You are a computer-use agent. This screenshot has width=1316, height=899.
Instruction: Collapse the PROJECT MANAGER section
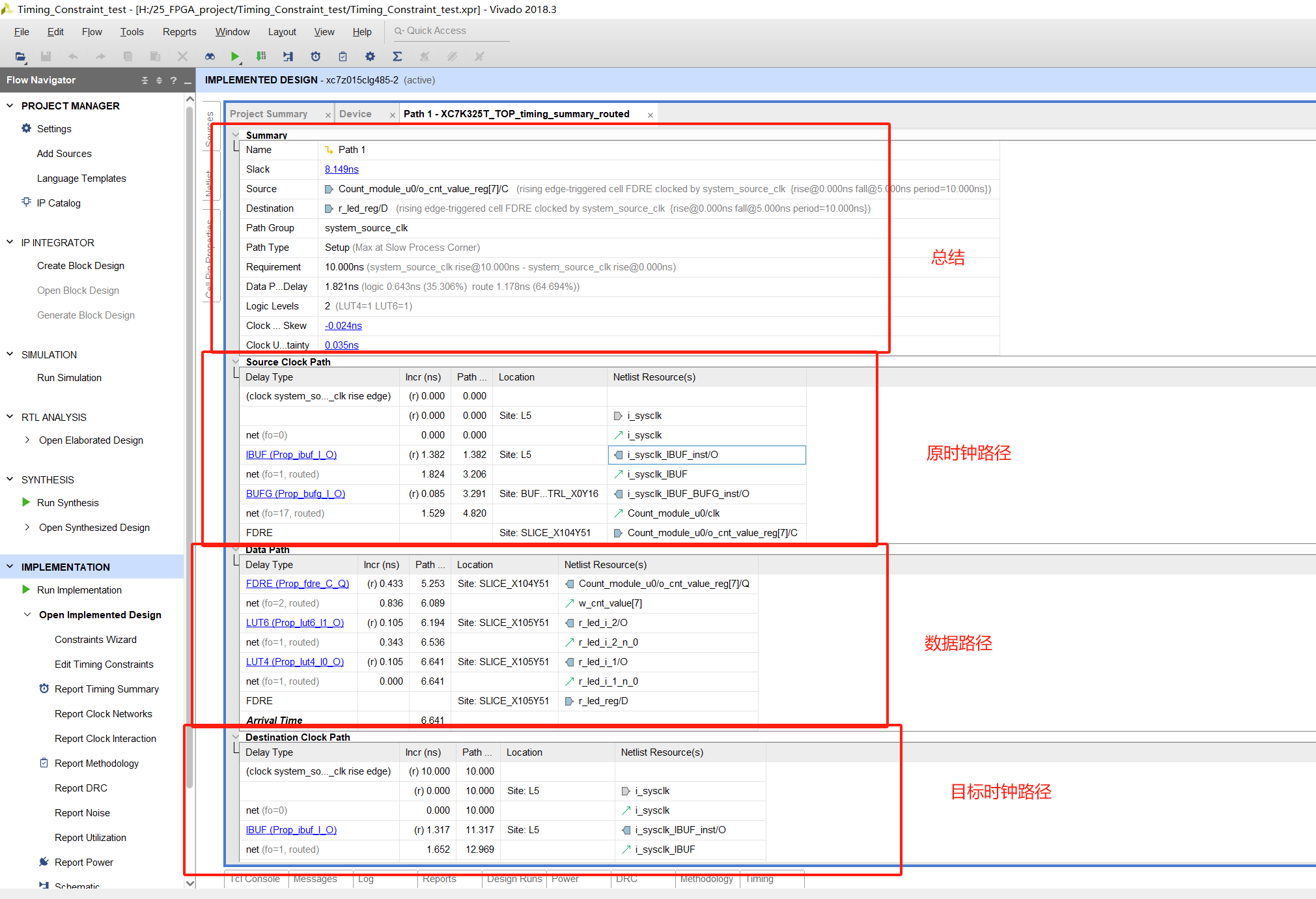(x=10, y=106)
